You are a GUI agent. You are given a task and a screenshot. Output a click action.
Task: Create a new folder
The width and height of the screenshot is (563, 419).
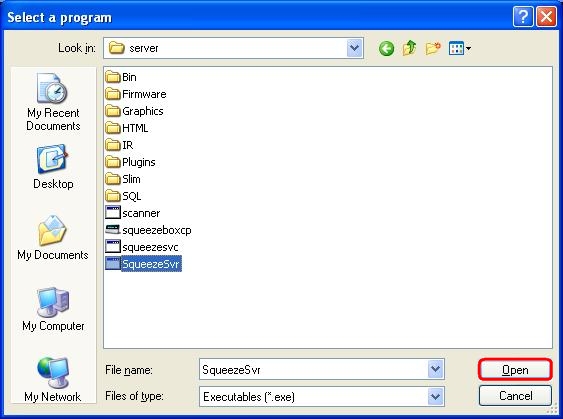[433, 48]
